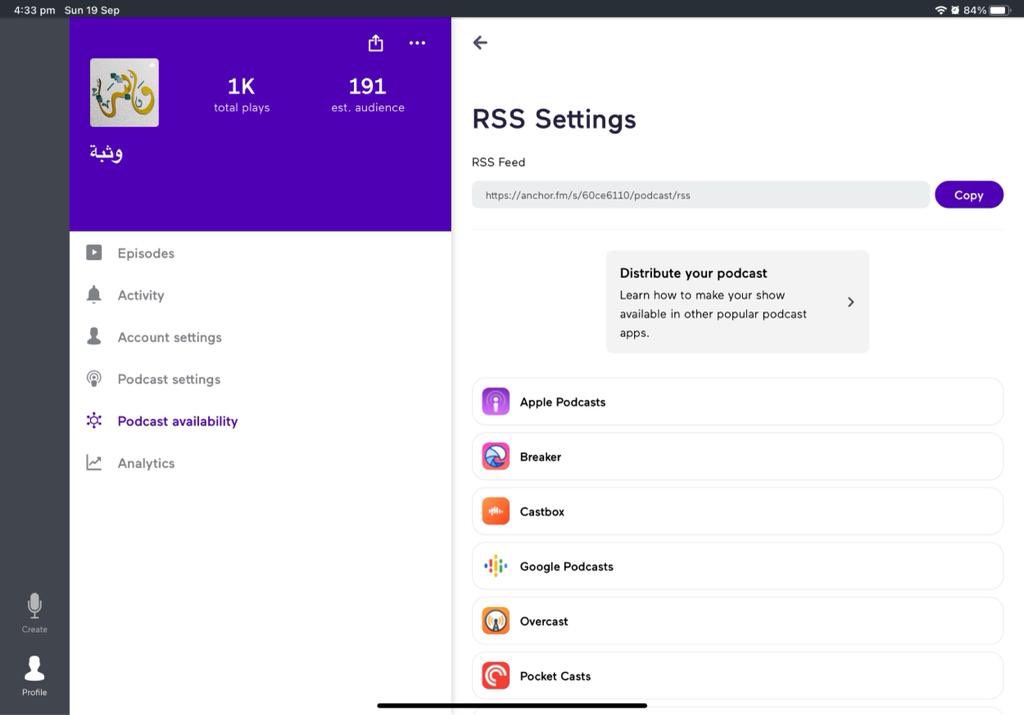Tap the share icon in the purple header
This screenshot has height=715, width=1024.
pos(376,43)
